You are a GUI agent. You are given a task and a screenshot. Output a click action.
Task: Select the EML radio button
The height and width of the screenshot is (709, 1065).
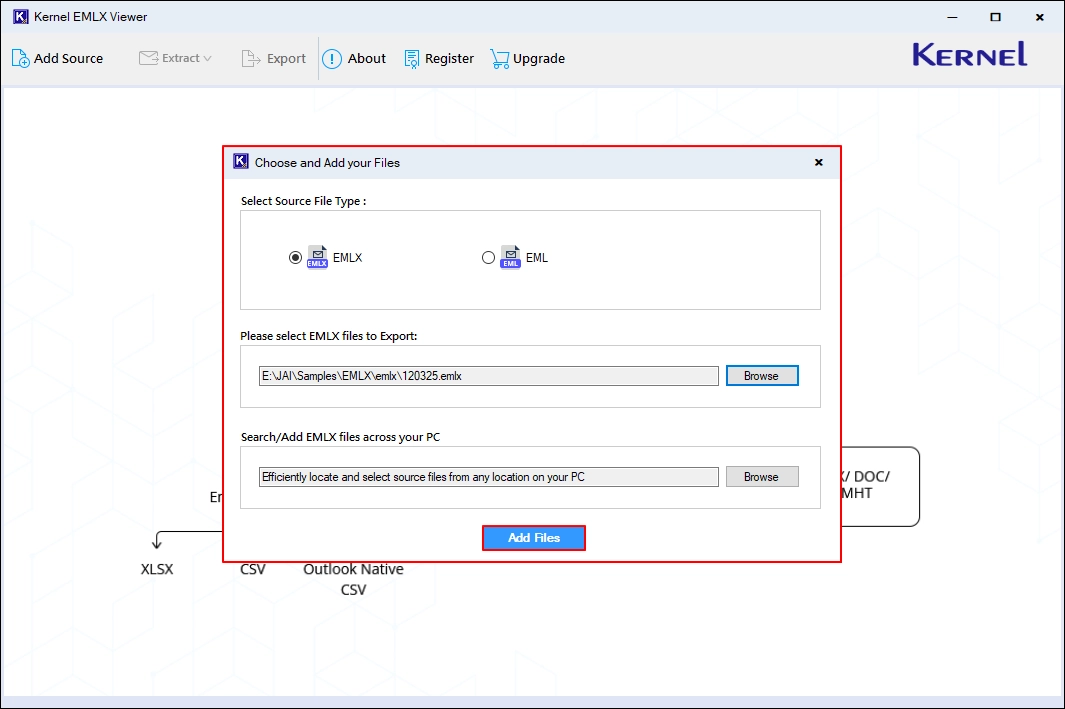pyautogui.click(x=488, y=257)
